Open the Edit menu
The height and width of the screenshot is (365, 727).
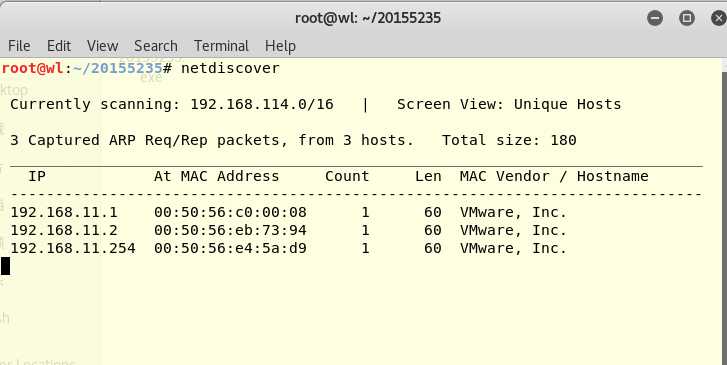click(x=59, y=46)
